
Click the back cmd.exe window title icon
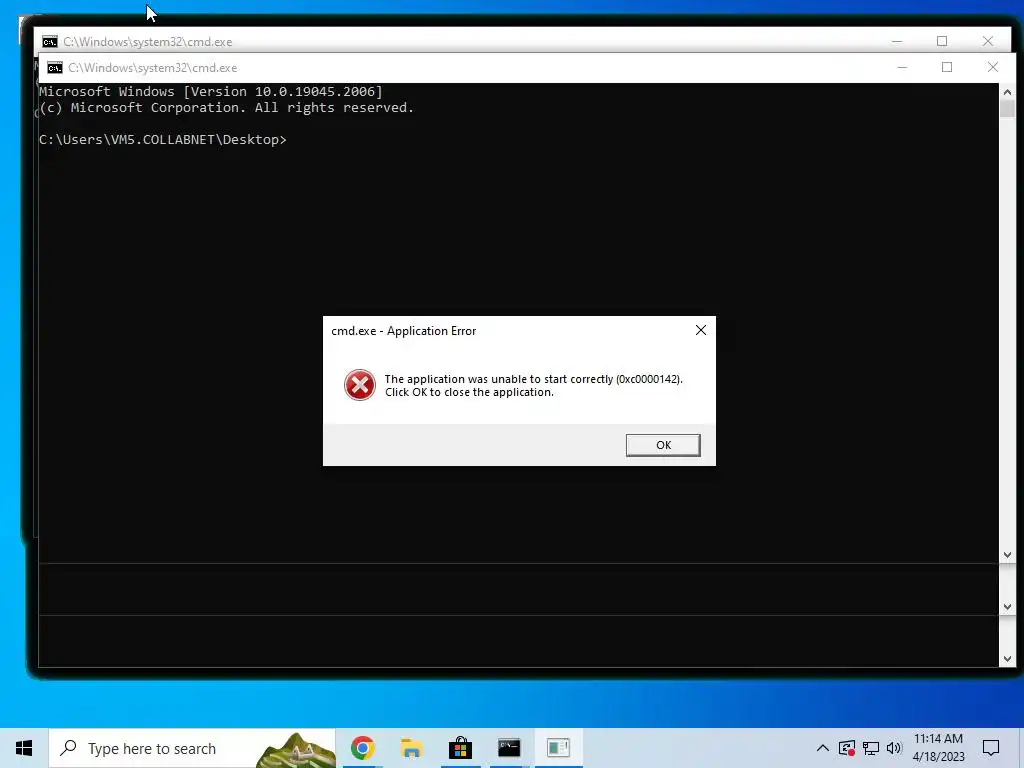50,42
